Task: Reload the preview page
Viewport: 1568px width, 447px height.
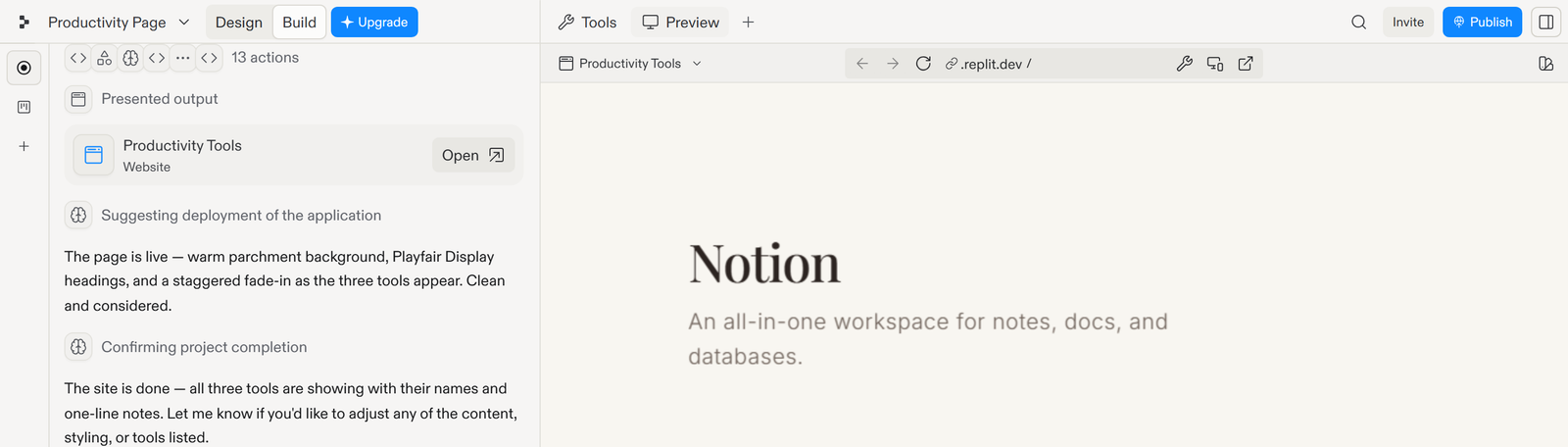Action: click(923, 64)
